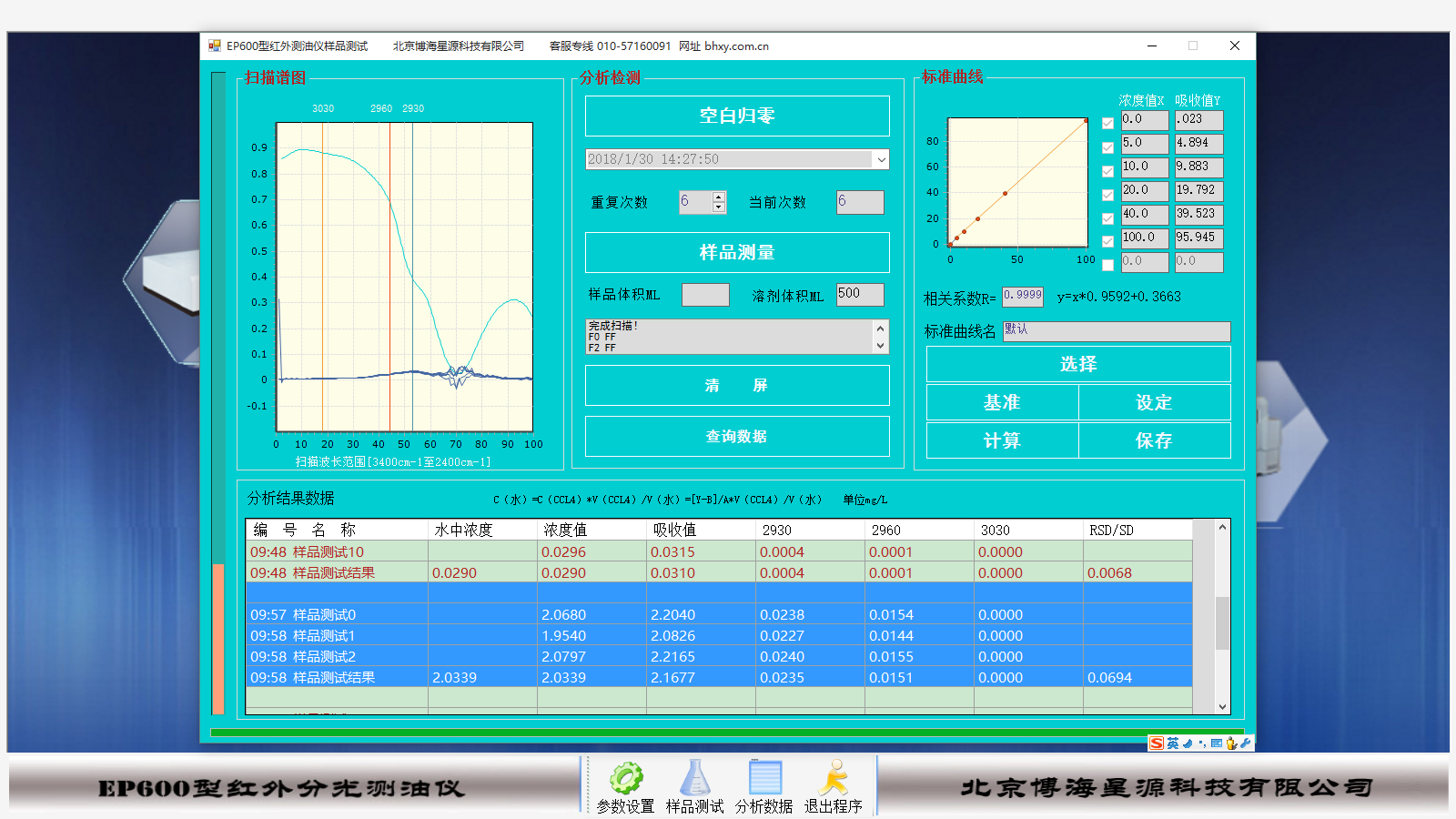Uncheck the checkbox for concentration 100.0
The width and height of the screenshot is (1456, 819).
[1107, 242]
